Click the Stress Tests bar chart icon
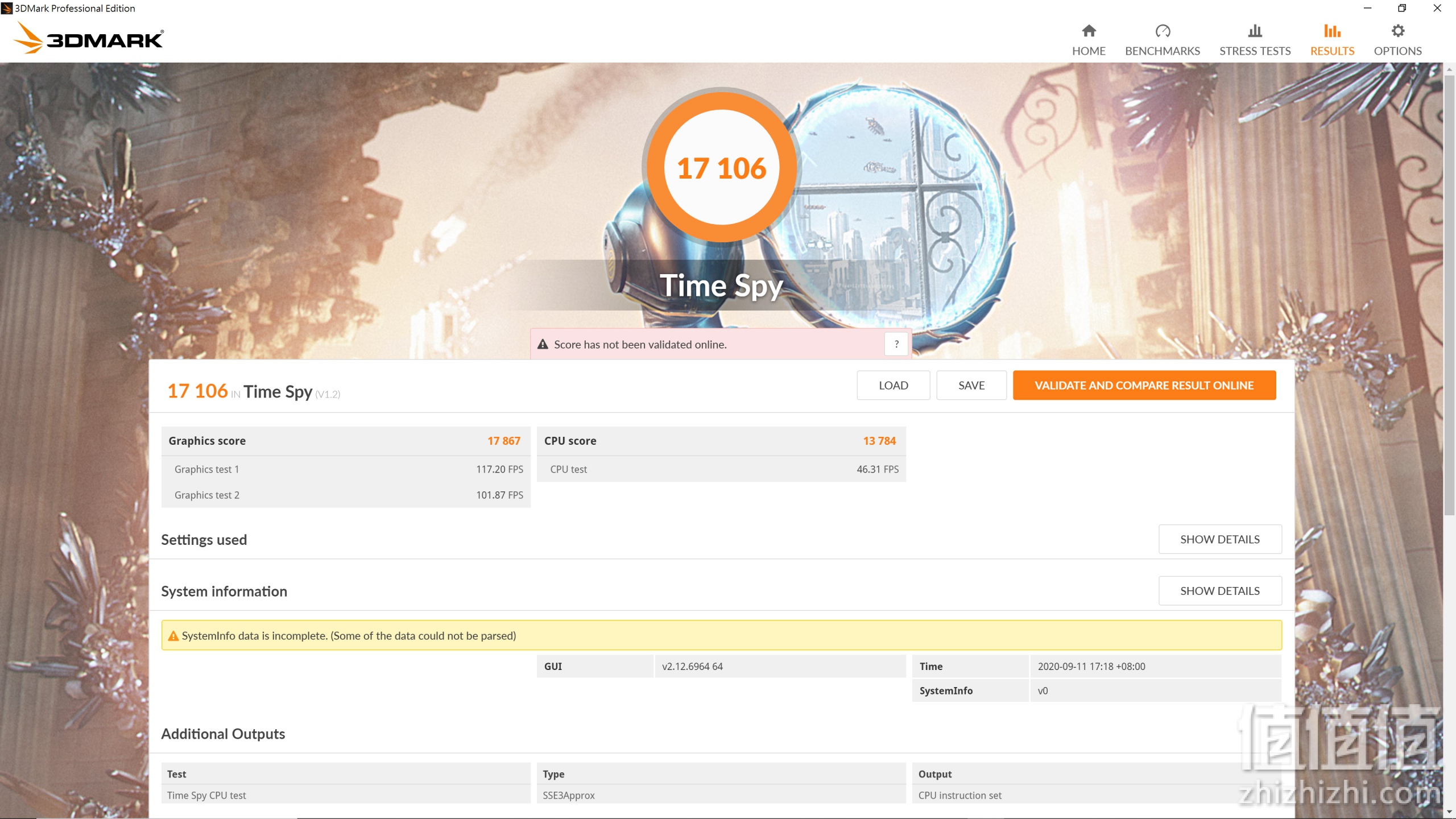Viewport: 1456px width, 819px height. click(1255, 31)
